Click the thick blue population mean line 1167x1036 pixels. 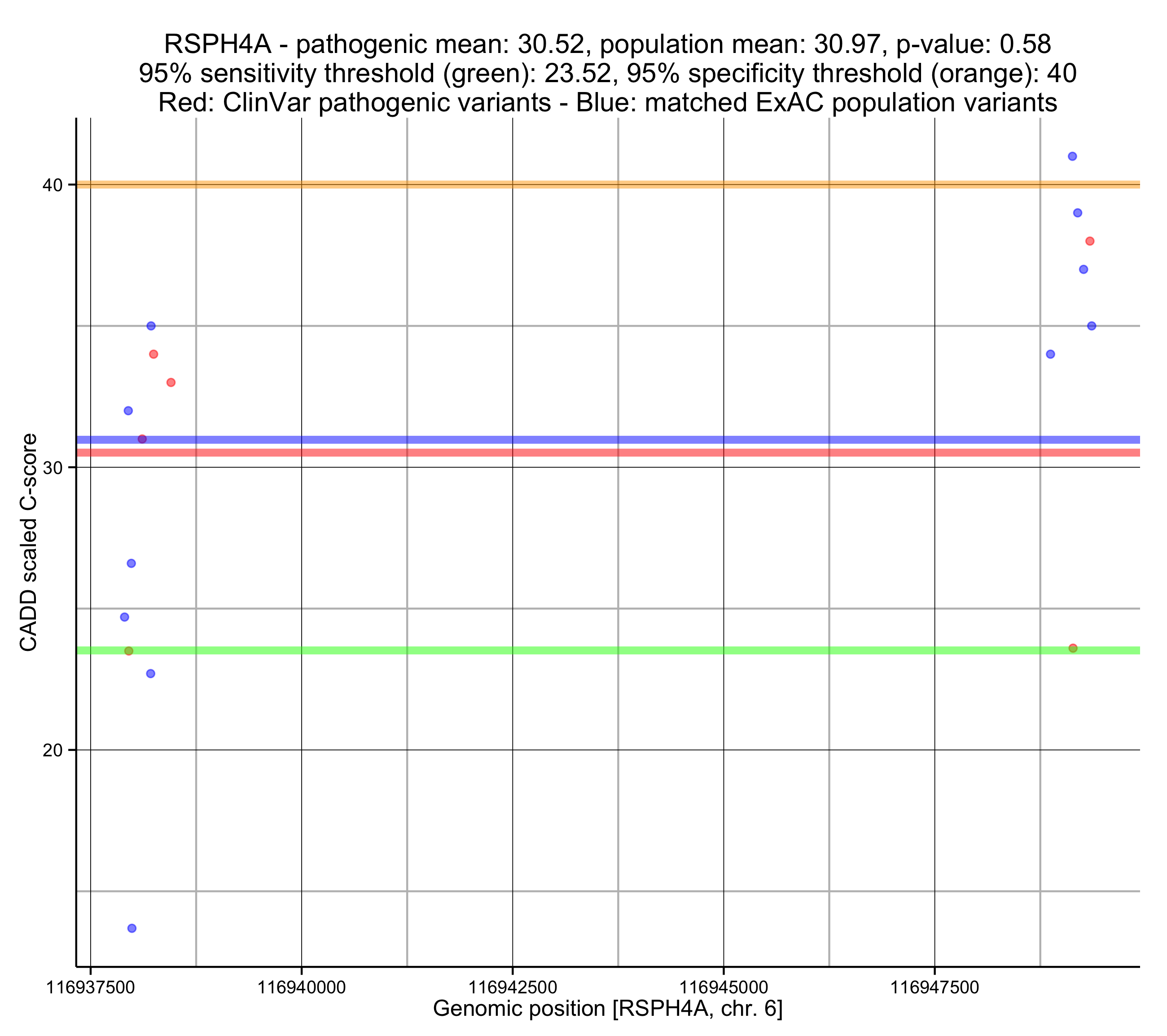point(571,440)
